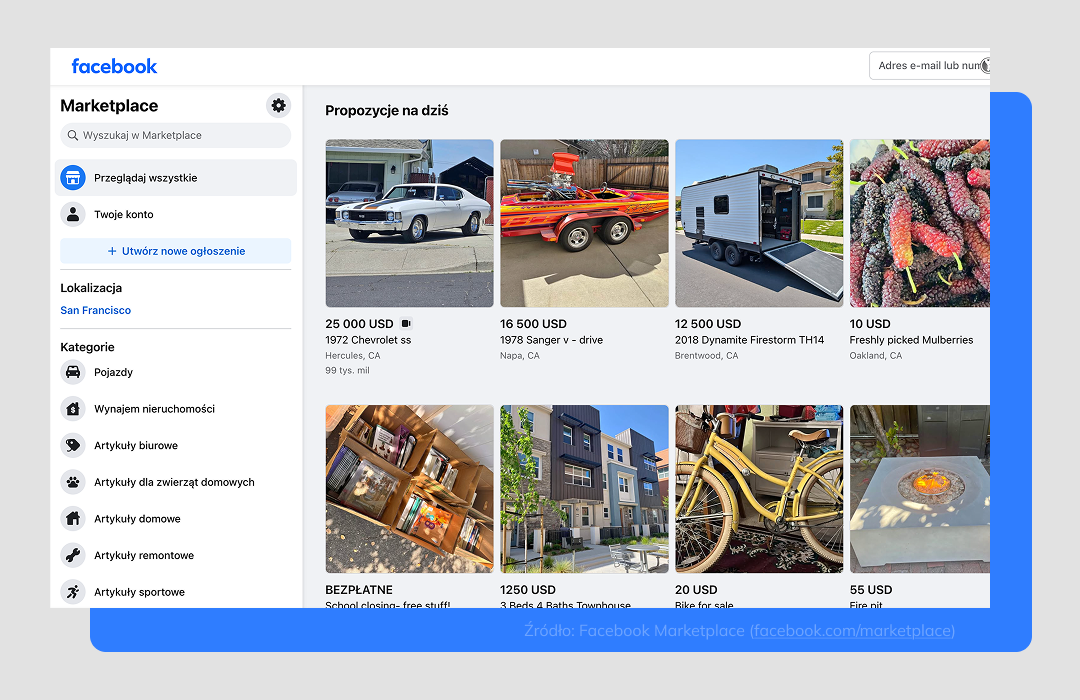Open Marketplace settings gear icon
This screenshot has width=1080, height=700.
coord(278,105)
